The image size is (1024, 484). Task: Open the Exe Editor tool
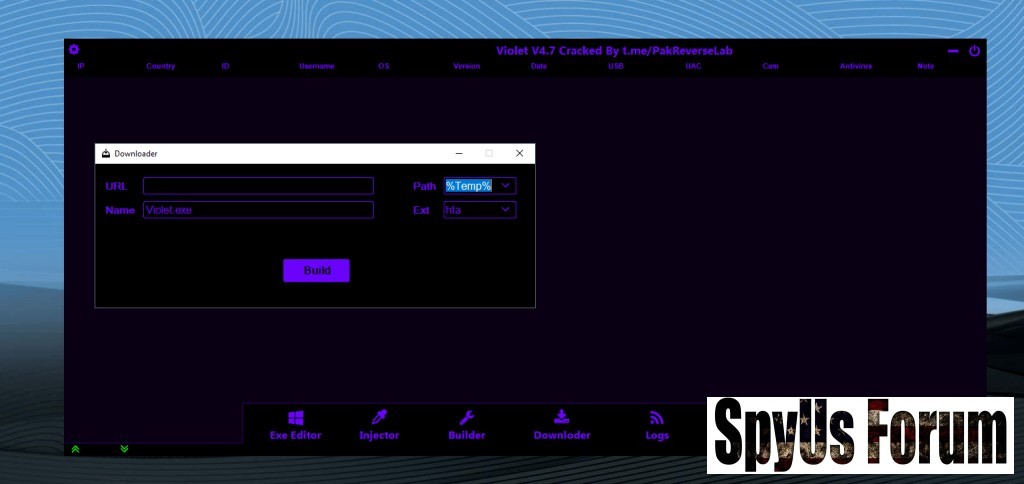pyautogui.click(x=296, y=418)
